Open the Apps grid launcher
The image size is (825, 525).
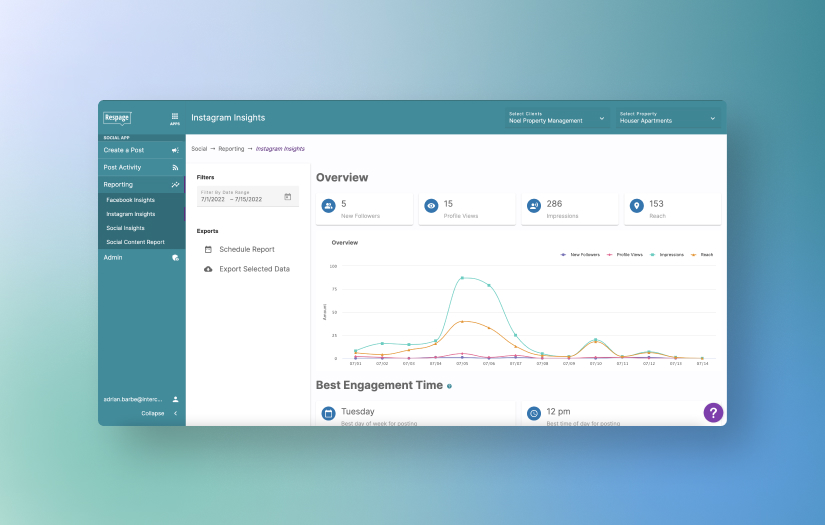point(175,118)
